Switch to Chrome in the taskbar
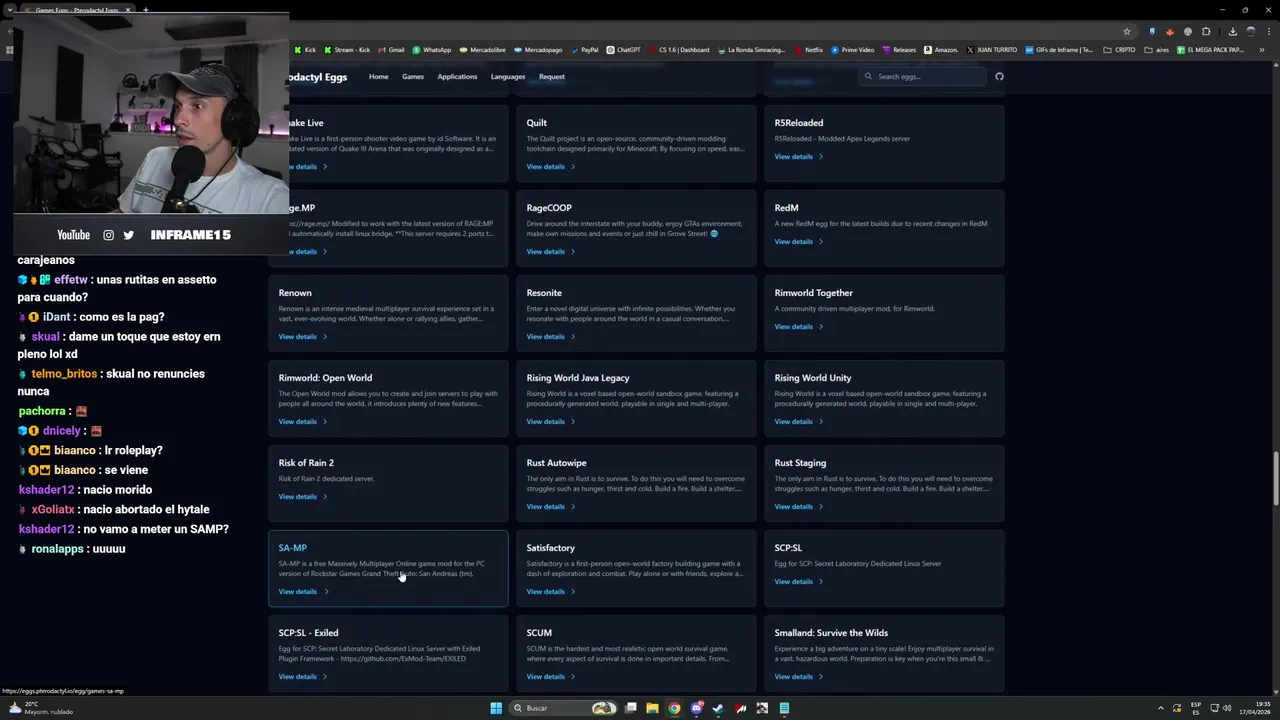This screenshot has width=1280, height=720. [674, 708]
